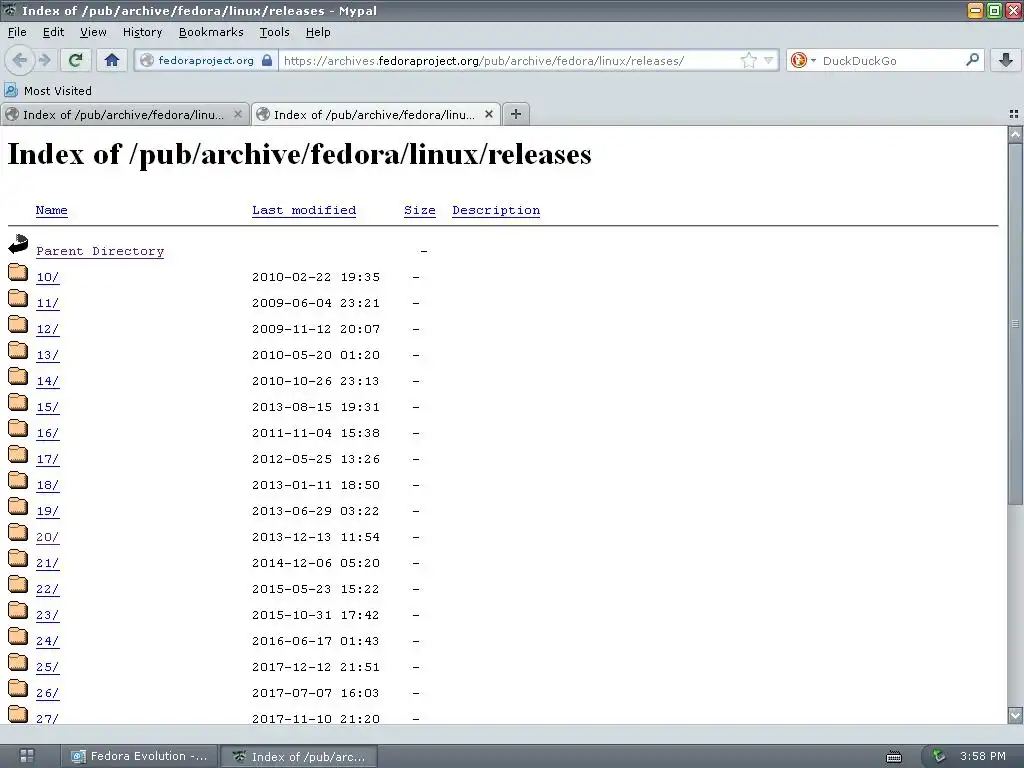Click scrollbar down arrow
This screenshot has height=768, width=1024.
(x=1015, y=715)
